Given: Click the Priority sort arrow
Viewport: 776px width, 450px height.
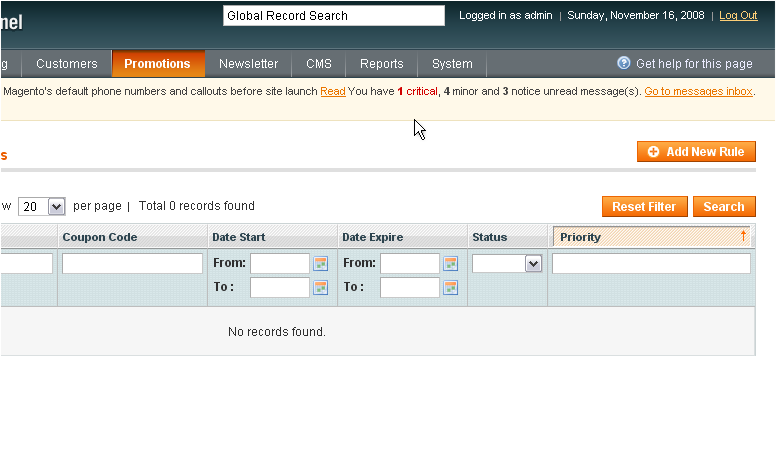Looking at the screenshot, I should (x=743, y=236).
